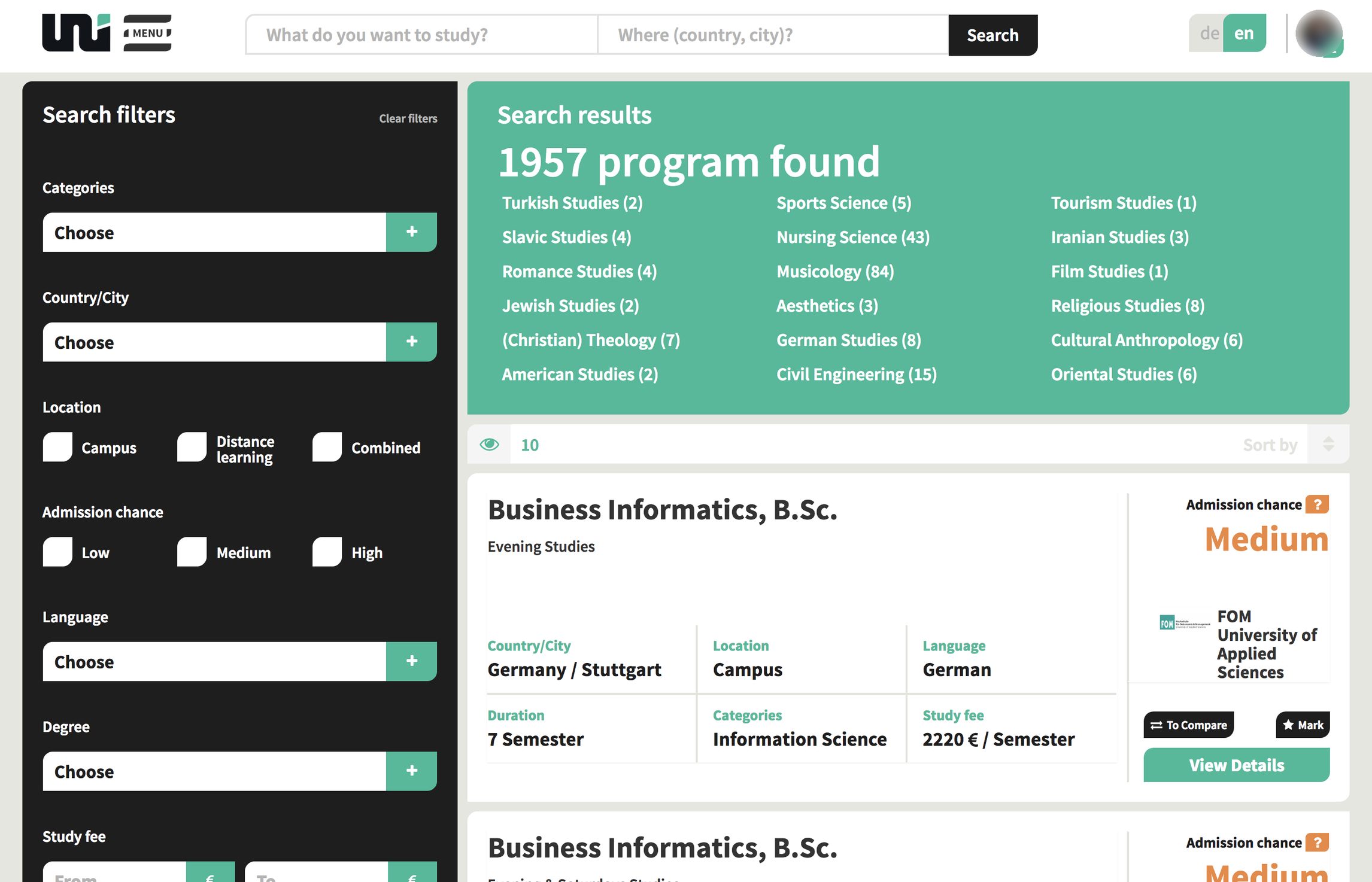Open the Religious Studies (8) link
Image resolution: width=1372 pixels, height=882 pixels.
[x=1127, y=305]
